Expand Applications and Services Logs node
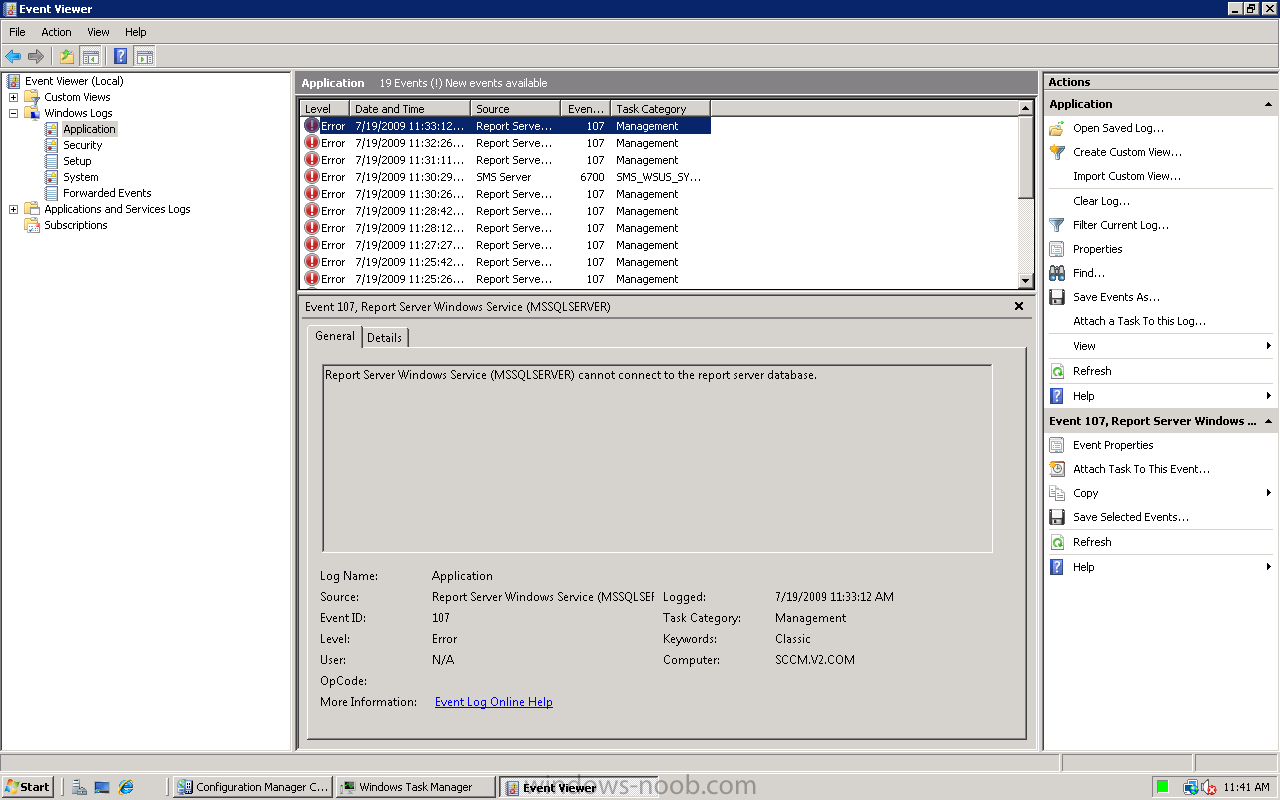Image resolution: width=1280 pixels, height=800 pixels. point(13,209)
